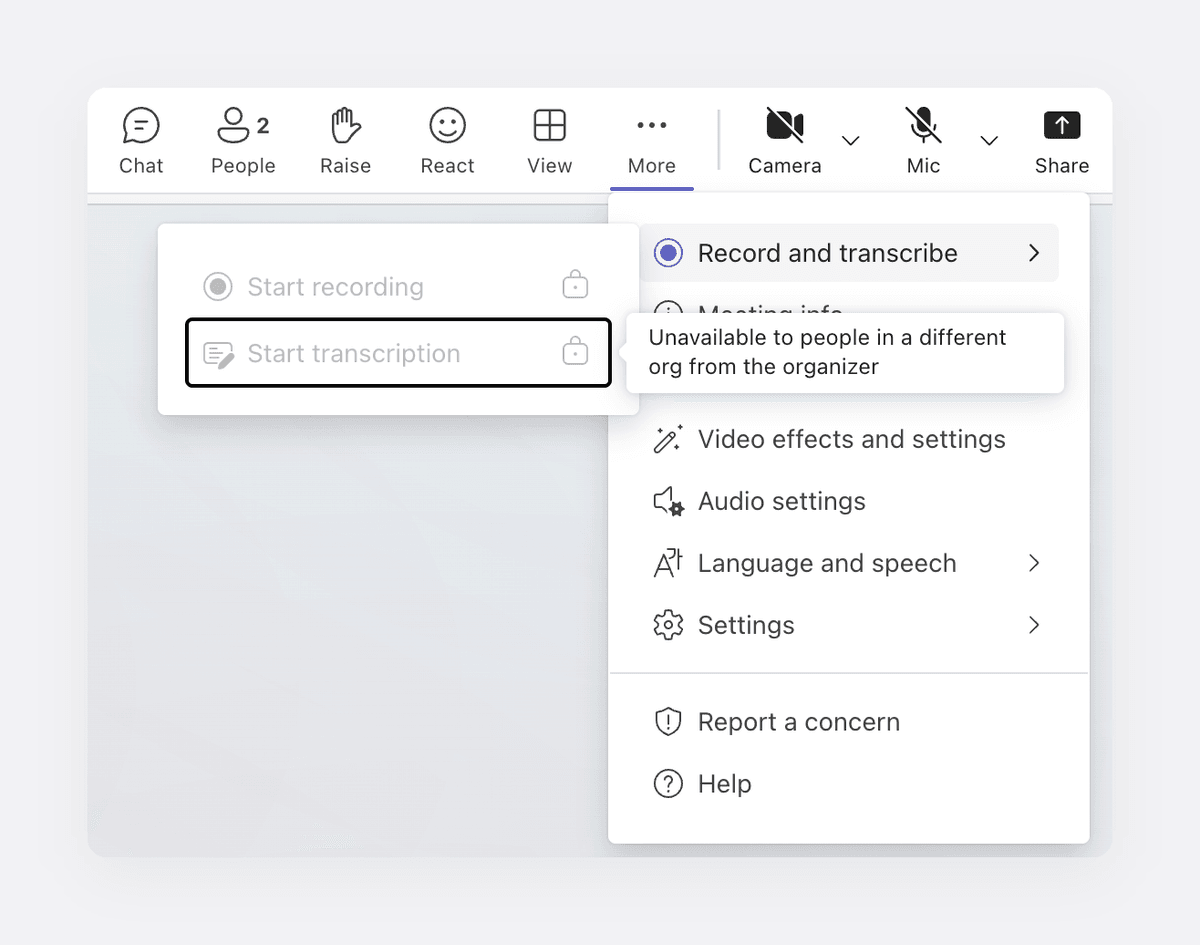The image size is (1200, 945).
Task: Open Camera device options arrow
Action: (x=850, y=141)
